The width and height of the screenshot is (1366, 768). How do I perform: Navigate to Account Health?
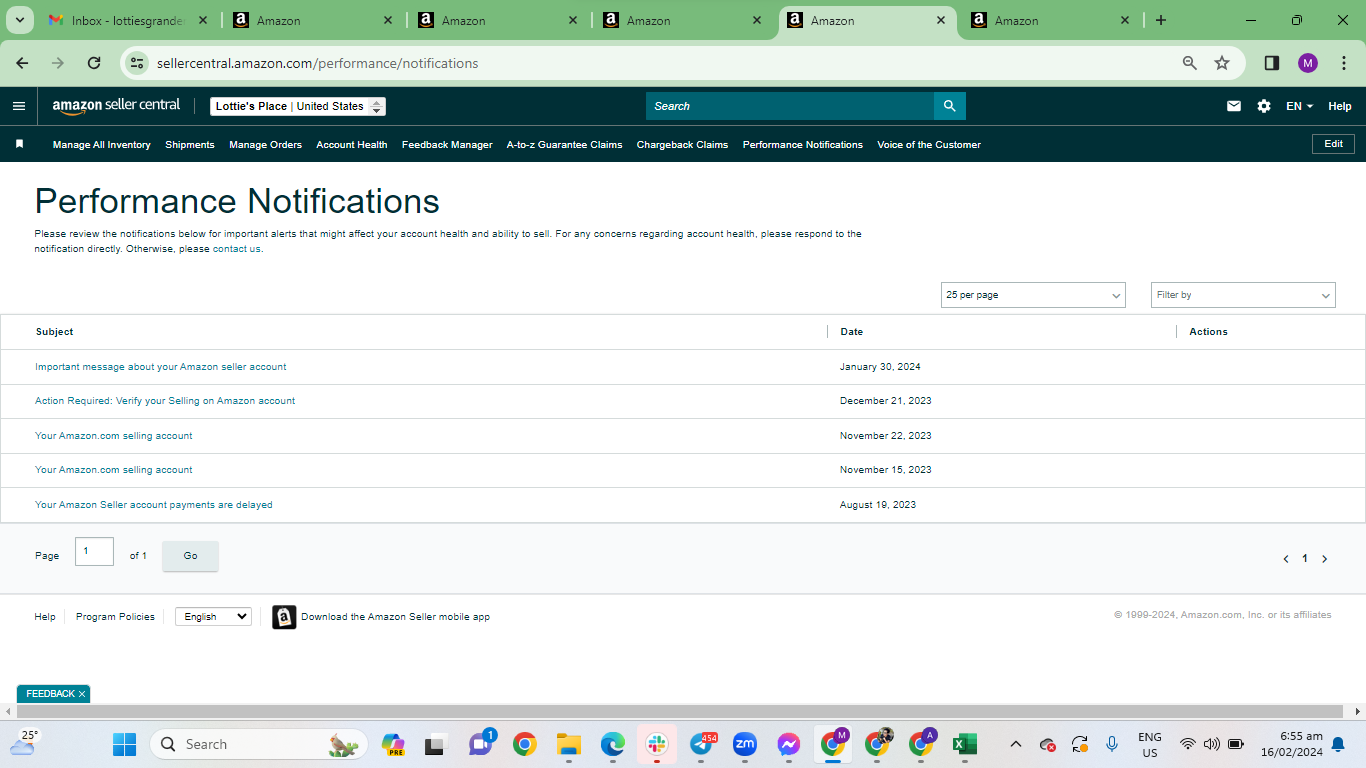[352, 145]
